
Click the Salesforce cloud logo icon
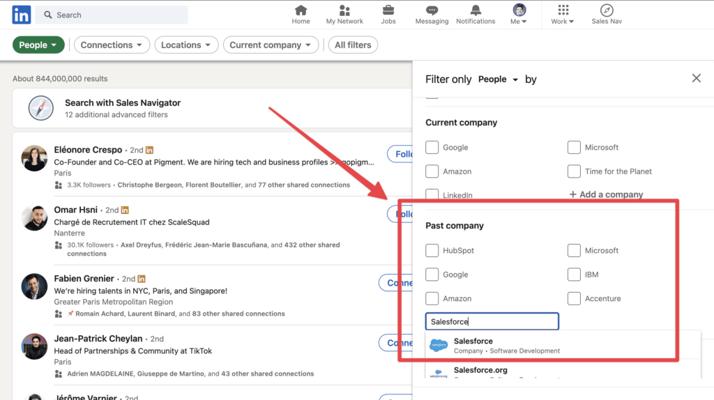pyautogui.click(x=439, y=345)
